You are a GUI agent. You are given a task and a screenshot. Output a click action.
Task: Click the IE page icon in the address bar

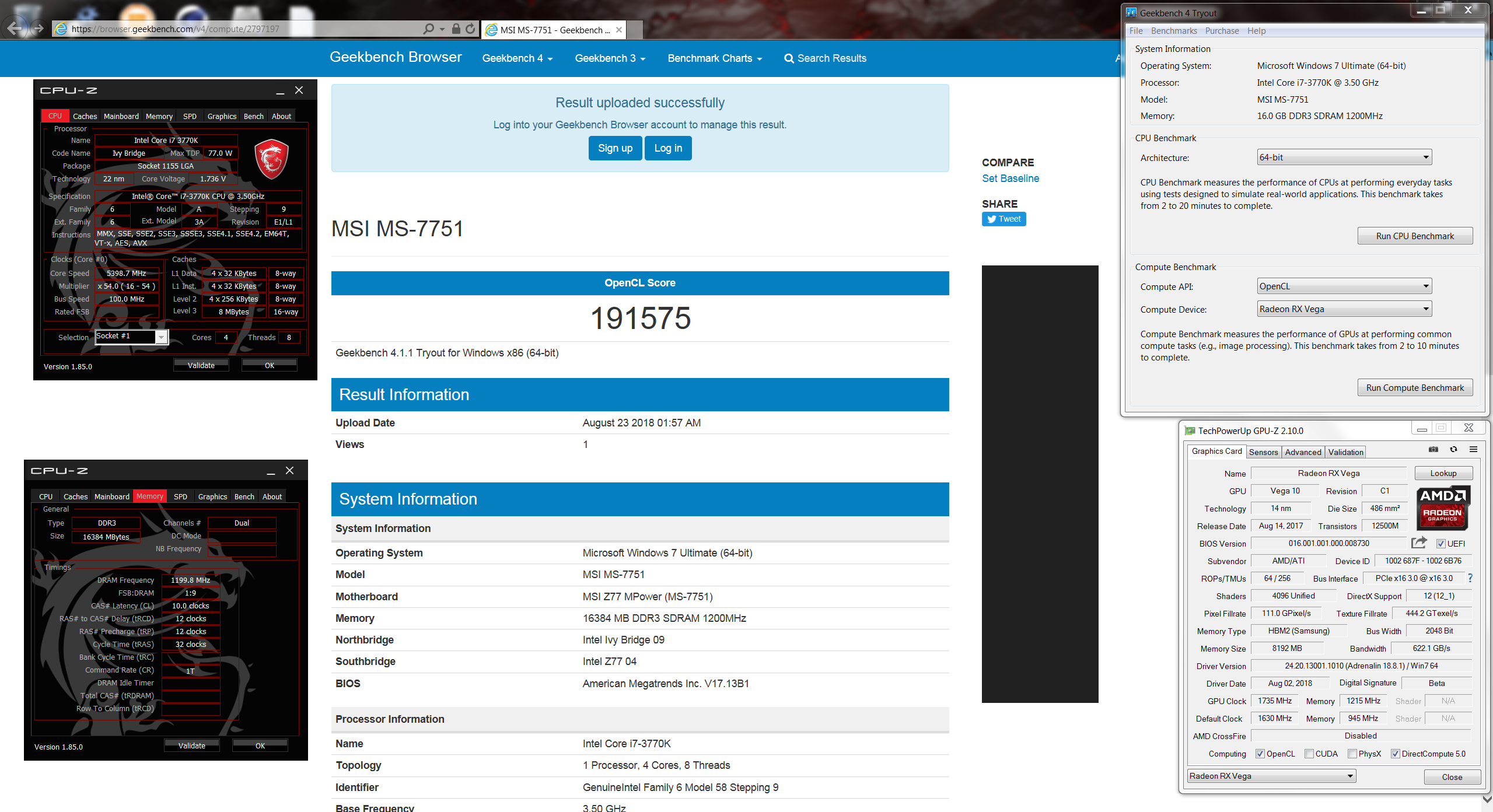coord(60,29)
